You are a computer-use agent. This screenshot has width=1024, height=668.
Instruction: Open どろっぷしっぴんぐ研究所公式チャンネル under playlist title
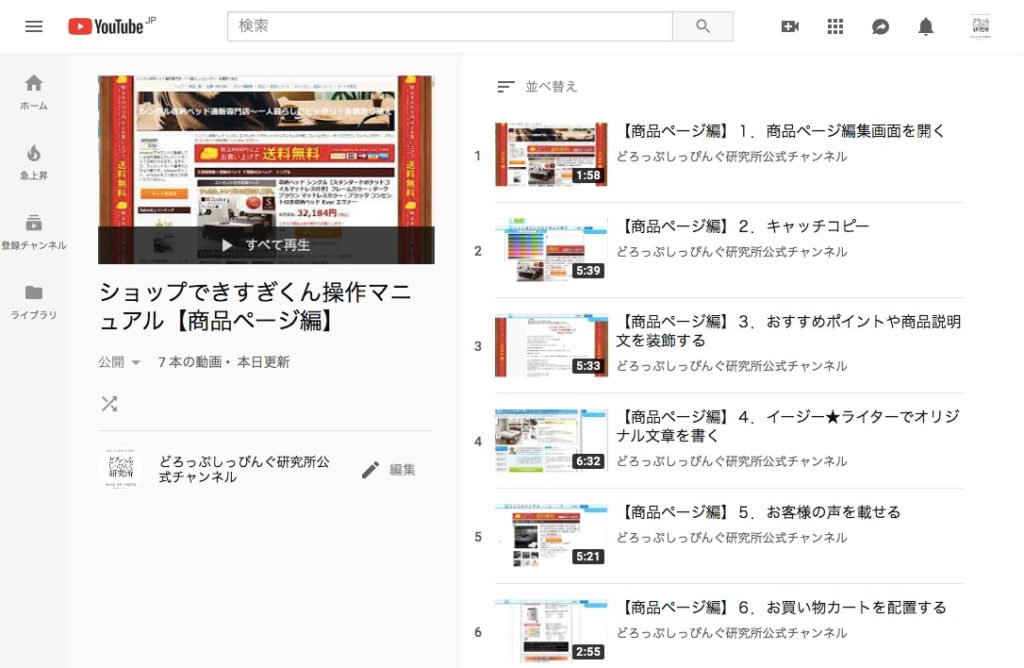pos(244,469)
